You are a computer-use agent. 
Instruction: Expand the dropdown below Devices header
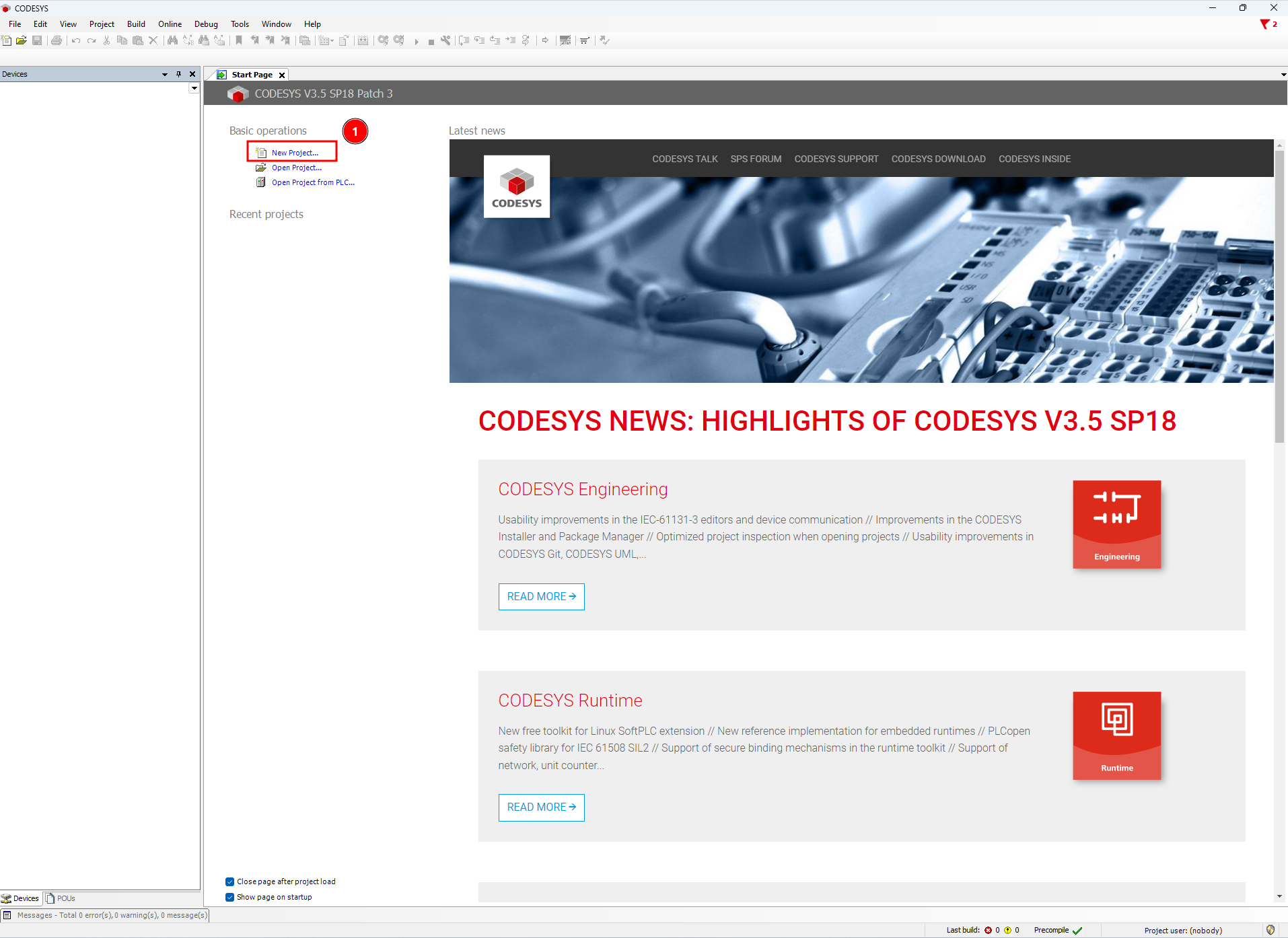pos(194,88)
